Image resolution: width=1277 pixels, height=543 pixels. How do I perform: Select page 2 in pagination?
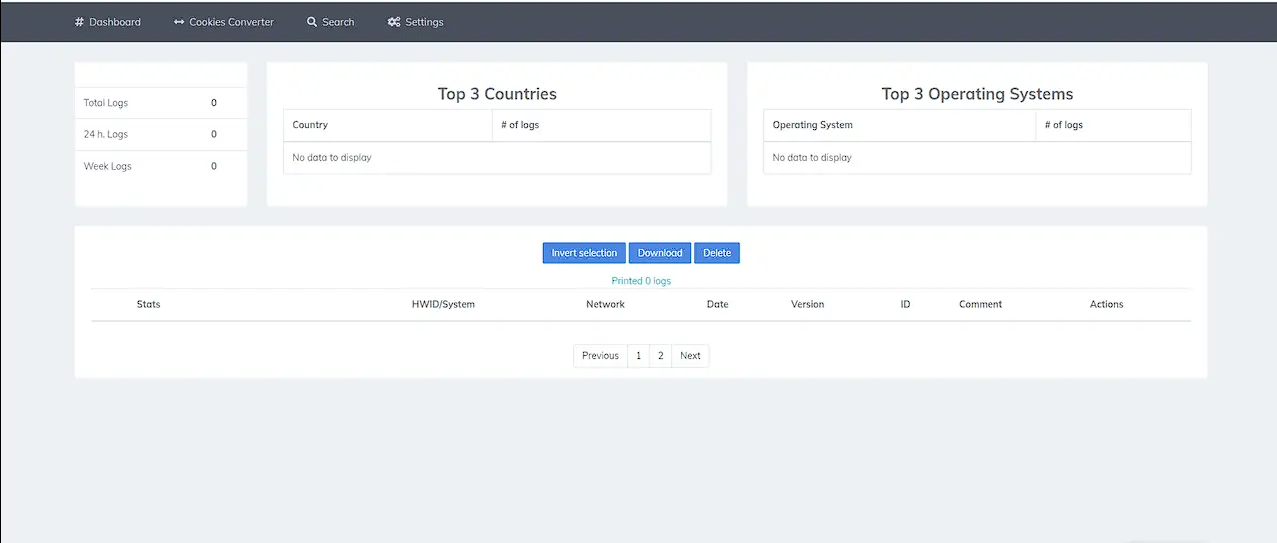click(661, 356)
